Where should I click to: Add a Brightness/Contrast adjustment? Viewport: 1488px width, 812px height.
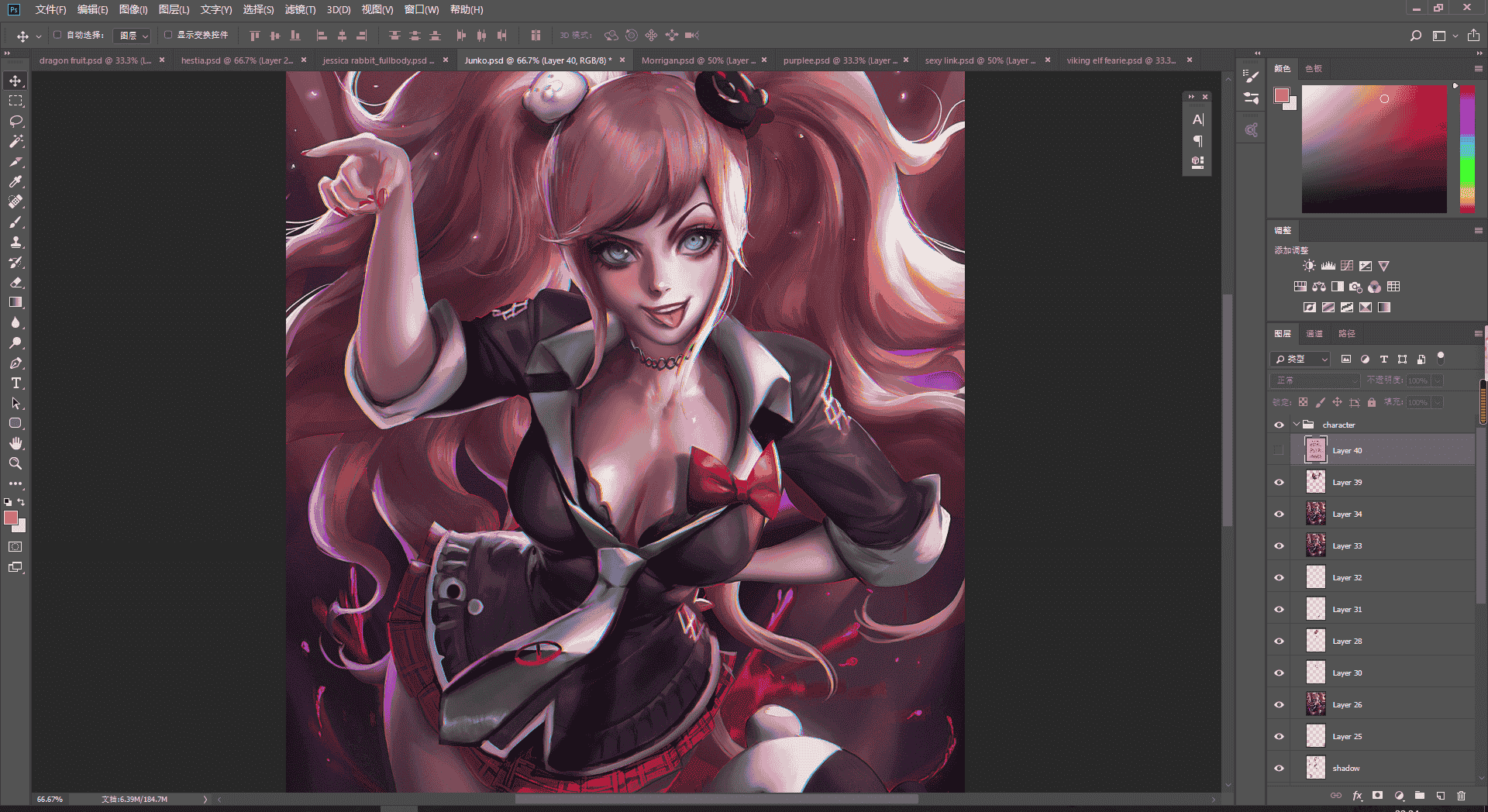click(1309, 266)
